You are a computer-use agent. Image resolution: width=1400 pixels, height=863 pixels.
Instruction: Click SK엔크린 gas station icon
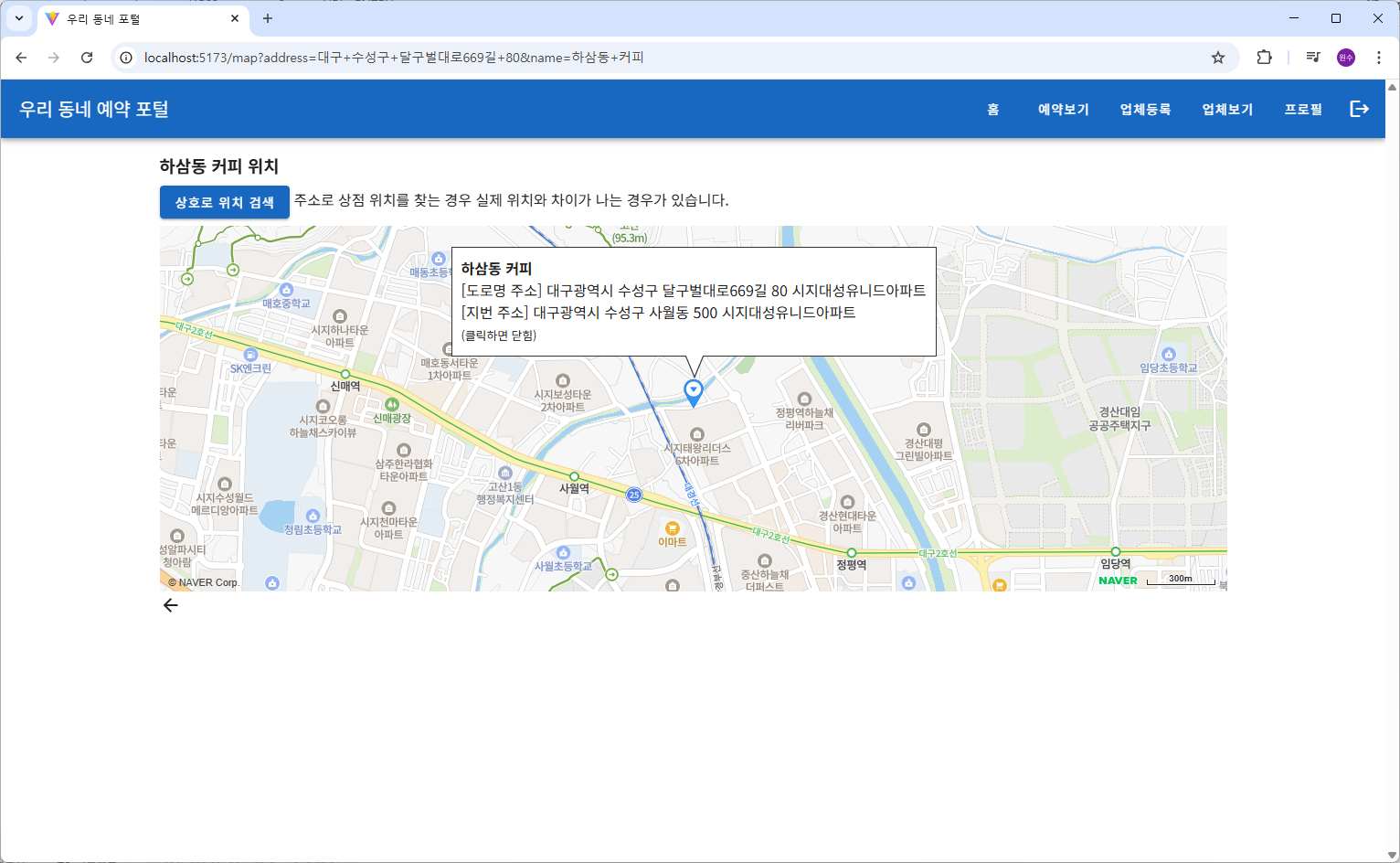point(250,355)
